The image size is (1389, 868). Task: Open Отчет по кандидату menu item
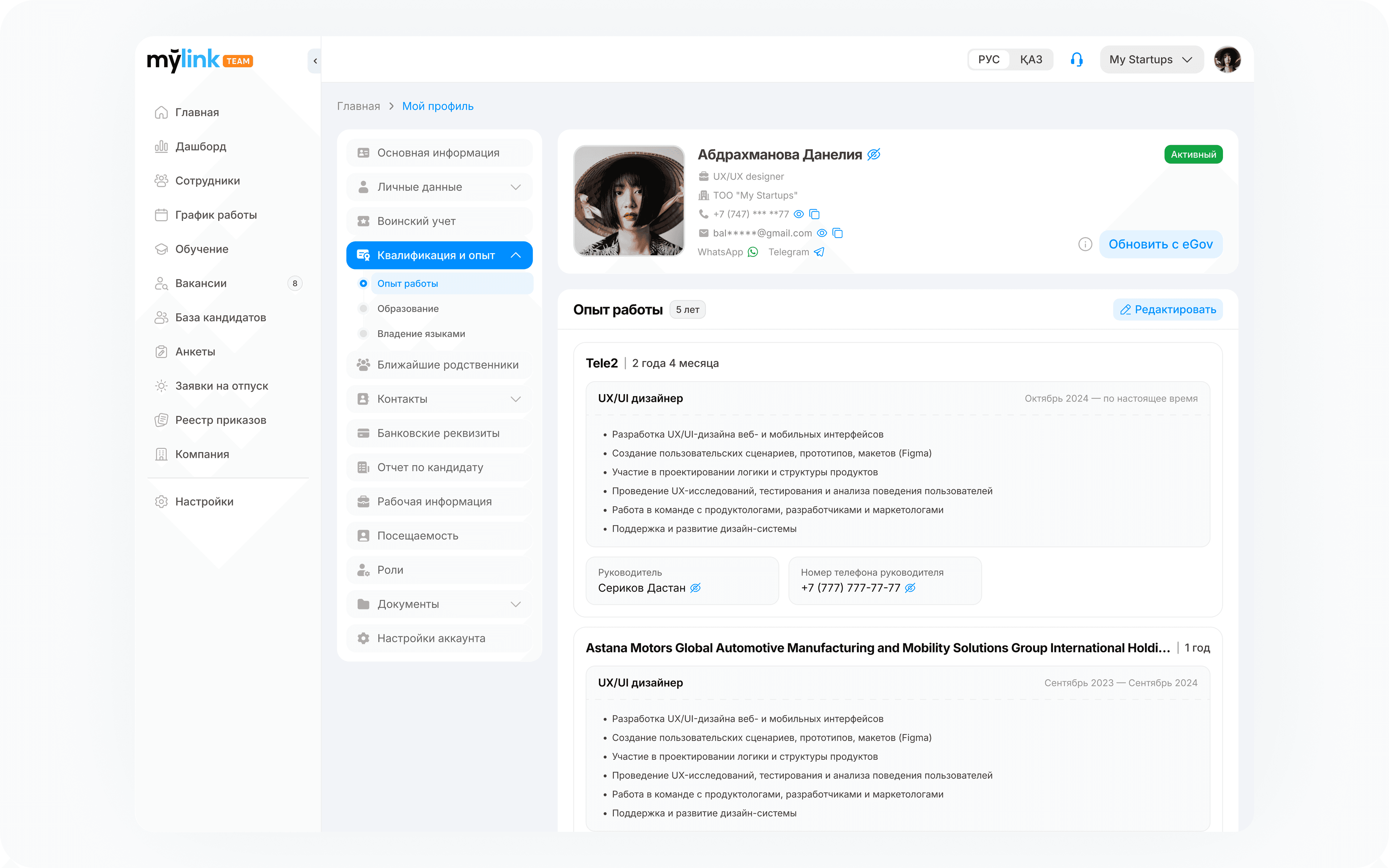click(x=439, y=467)
